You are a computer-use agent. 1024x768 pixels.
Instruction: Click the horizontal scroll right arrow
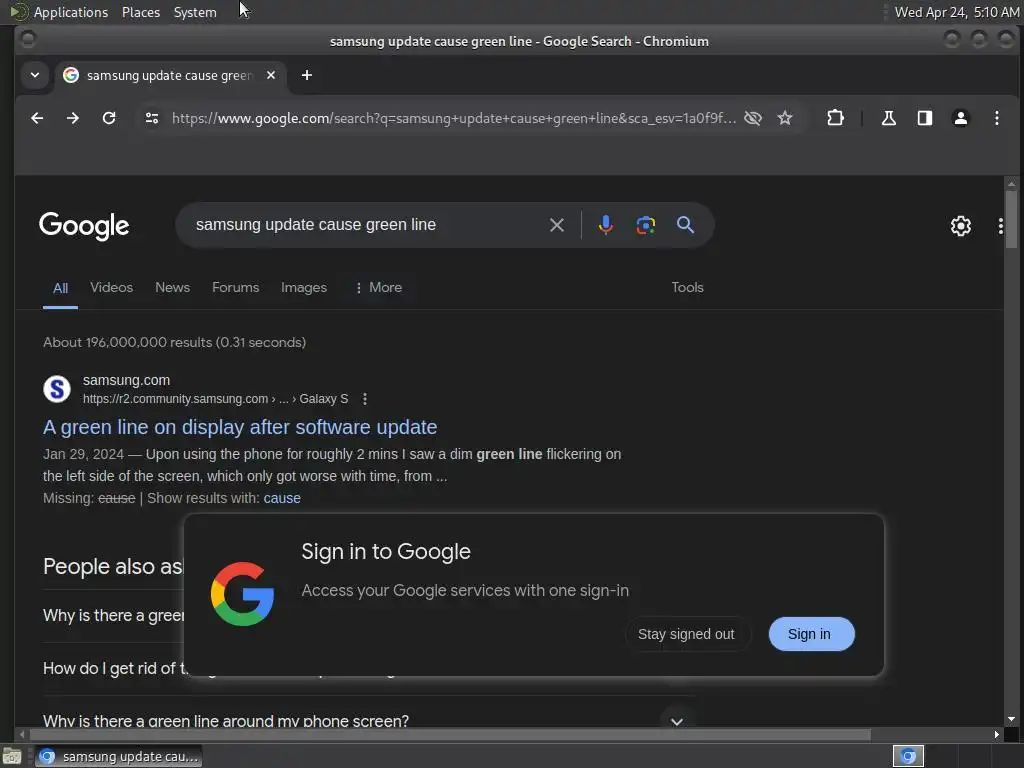(x=996, y=735)
